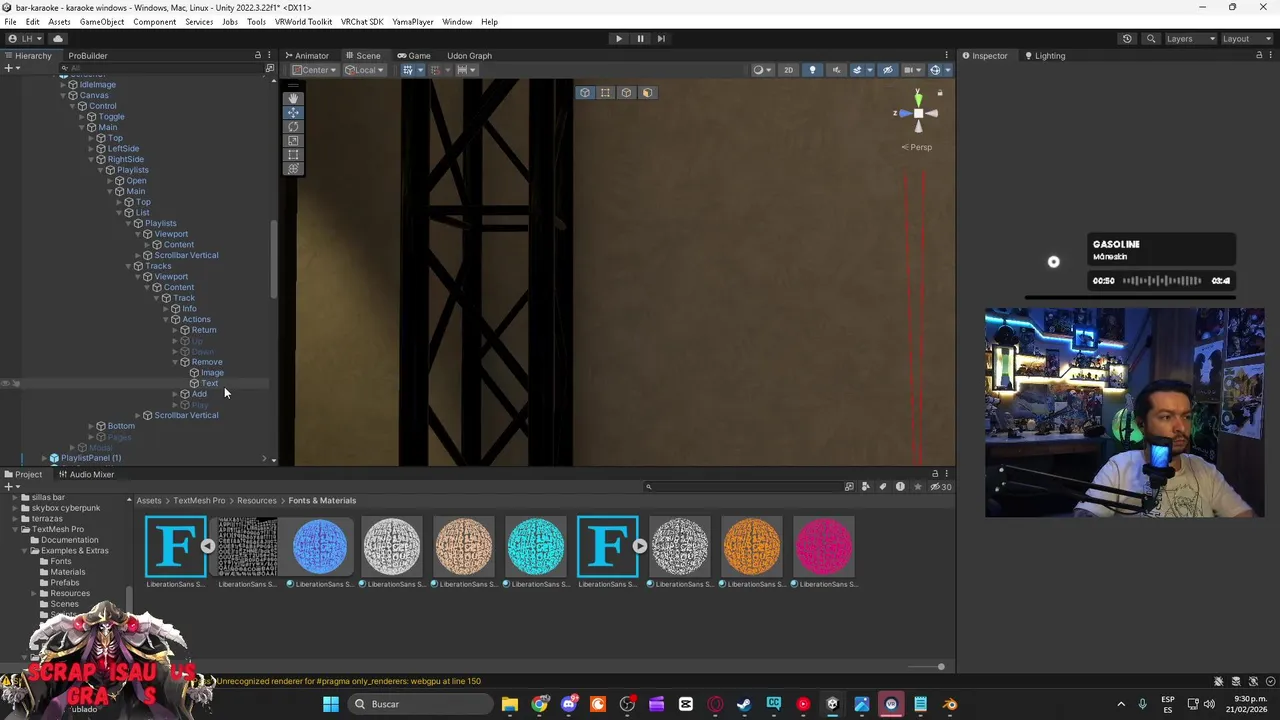The image size is (1280, 720).
Task: Open the Lighting tab
Action: pyautogui.click(x=1045, y=56)
